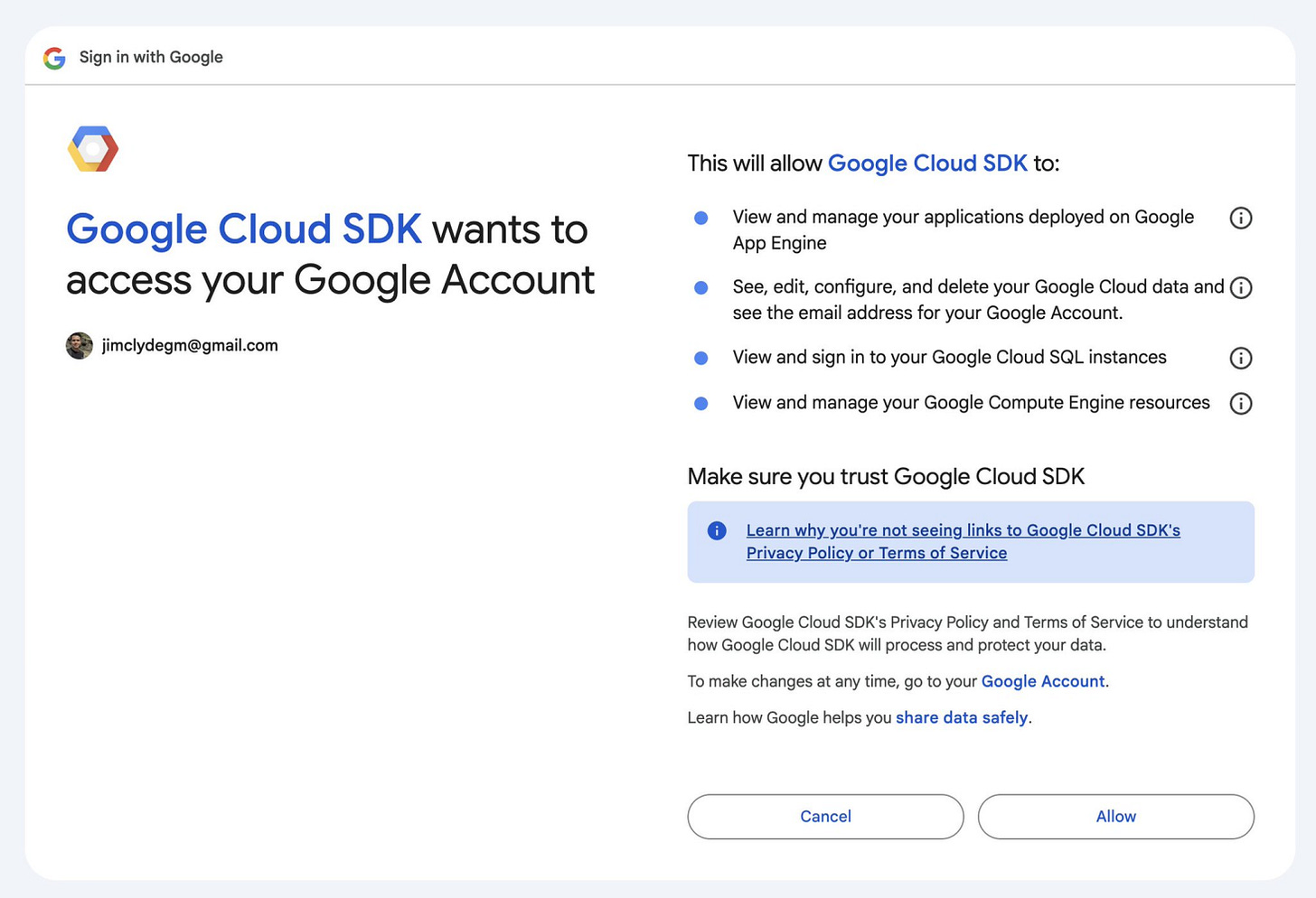Click 'View and manage your Google Compute Engine resources' text

coord(971,403)
